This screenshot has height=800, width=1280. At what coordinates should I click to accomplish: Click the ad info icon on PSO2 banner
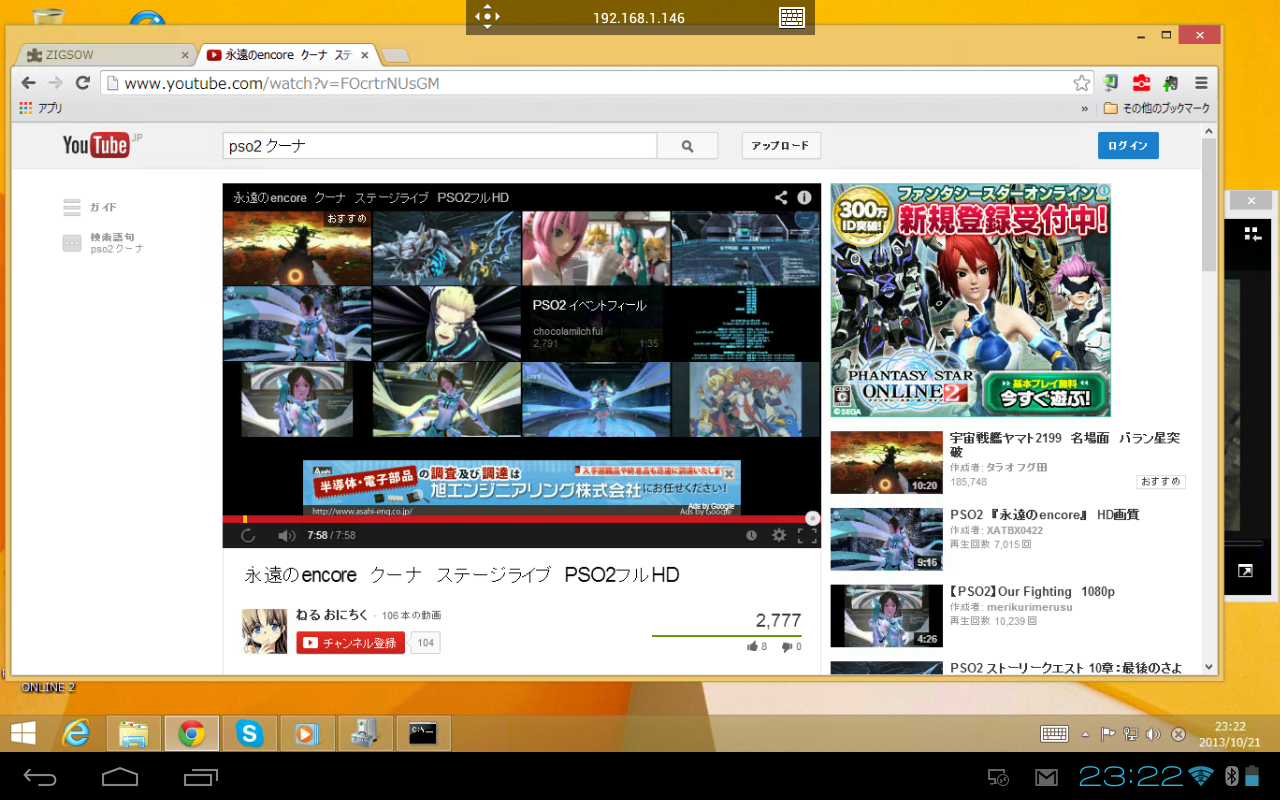pos(1103,189)
